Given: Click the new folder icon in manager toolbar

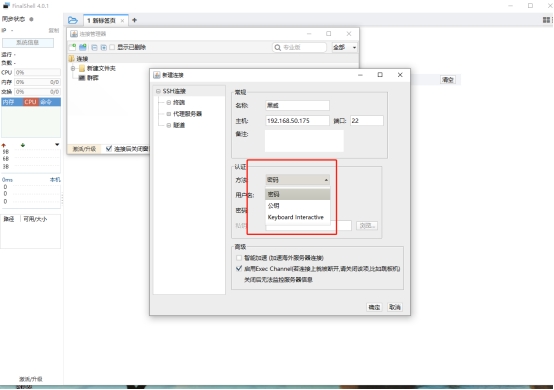Looking at the screenshot, I should (83, 47).
